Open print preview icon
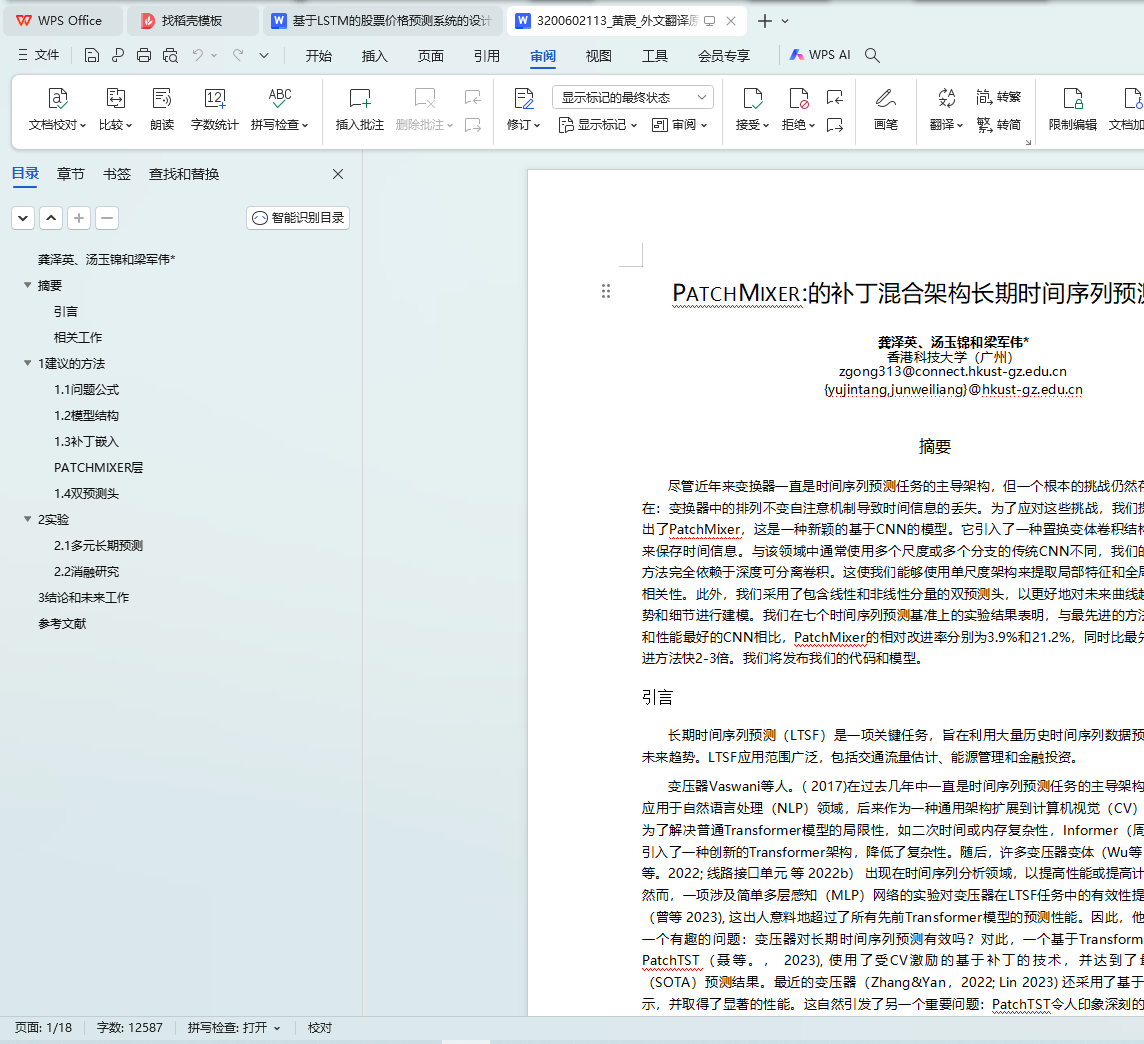This screenshot has width=1144, height=1044. pos(170,55)
